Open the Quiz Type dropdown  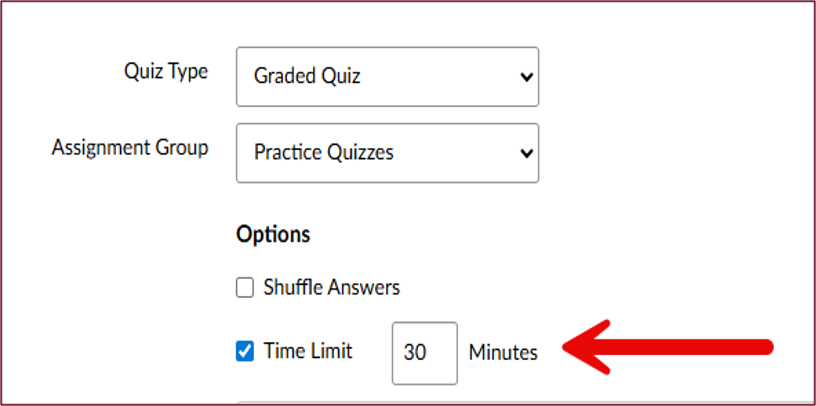387,76
